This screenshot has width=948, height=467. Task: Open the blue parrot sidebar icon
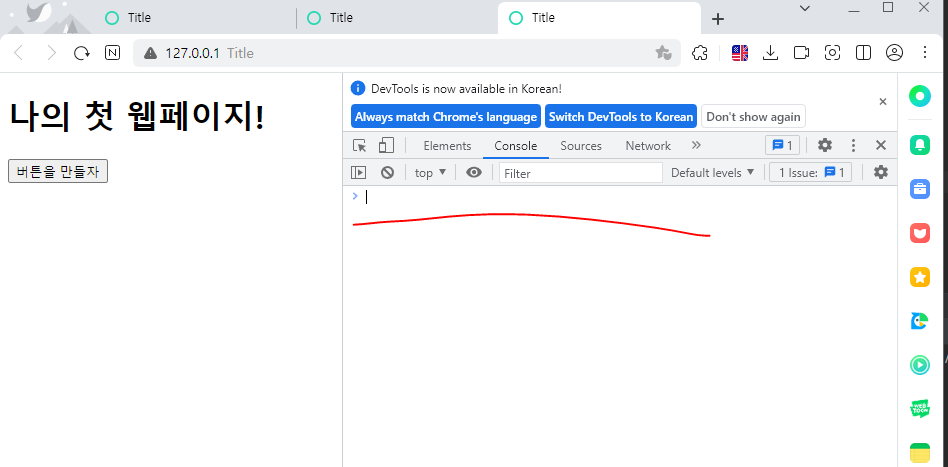point(920,321)
